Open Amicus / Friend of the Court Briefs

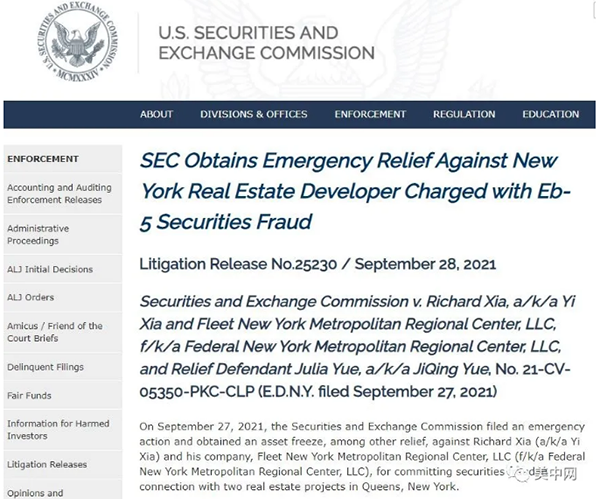pos(54,332)
